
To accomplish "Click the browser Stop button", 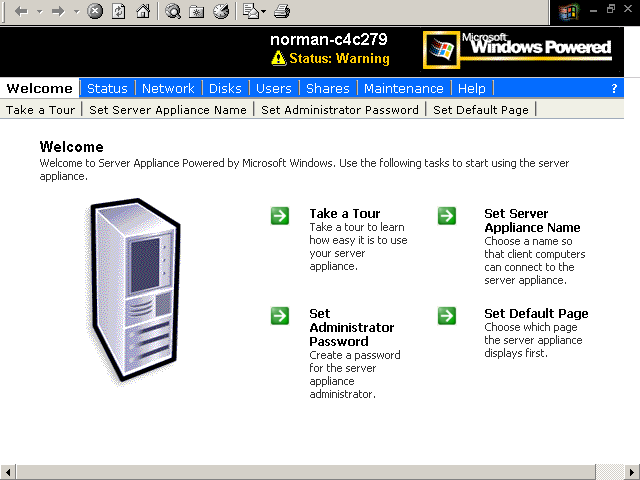I will 95,12.
